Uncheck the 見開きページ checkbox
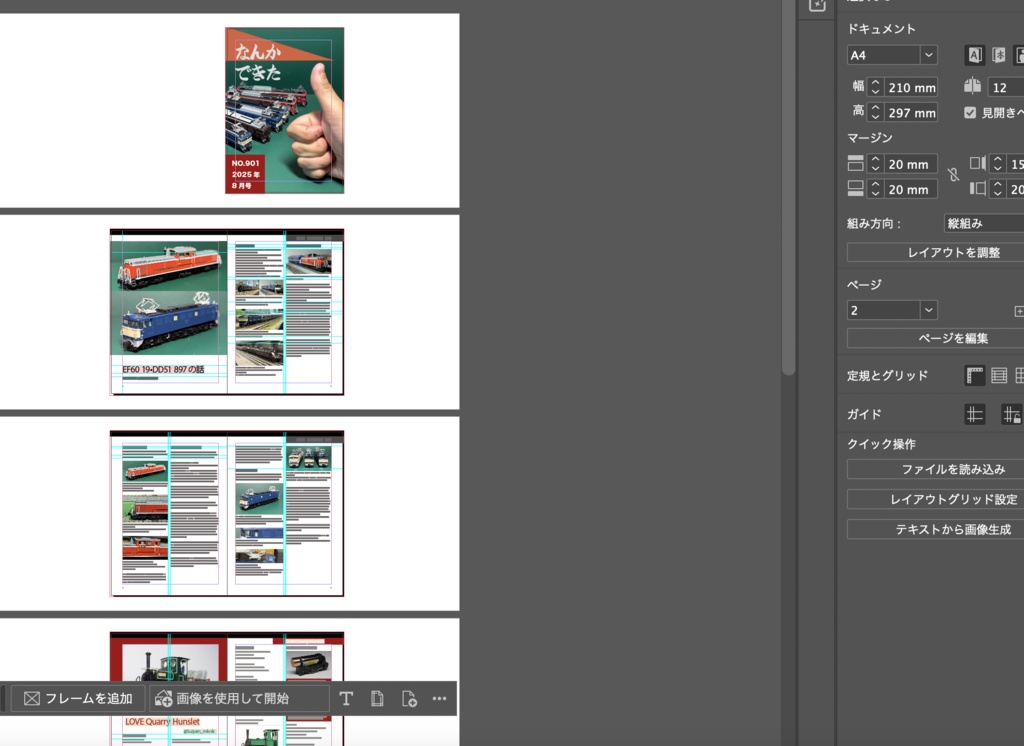This screenshot has height=746, width=1024. (x=970, y=112)
